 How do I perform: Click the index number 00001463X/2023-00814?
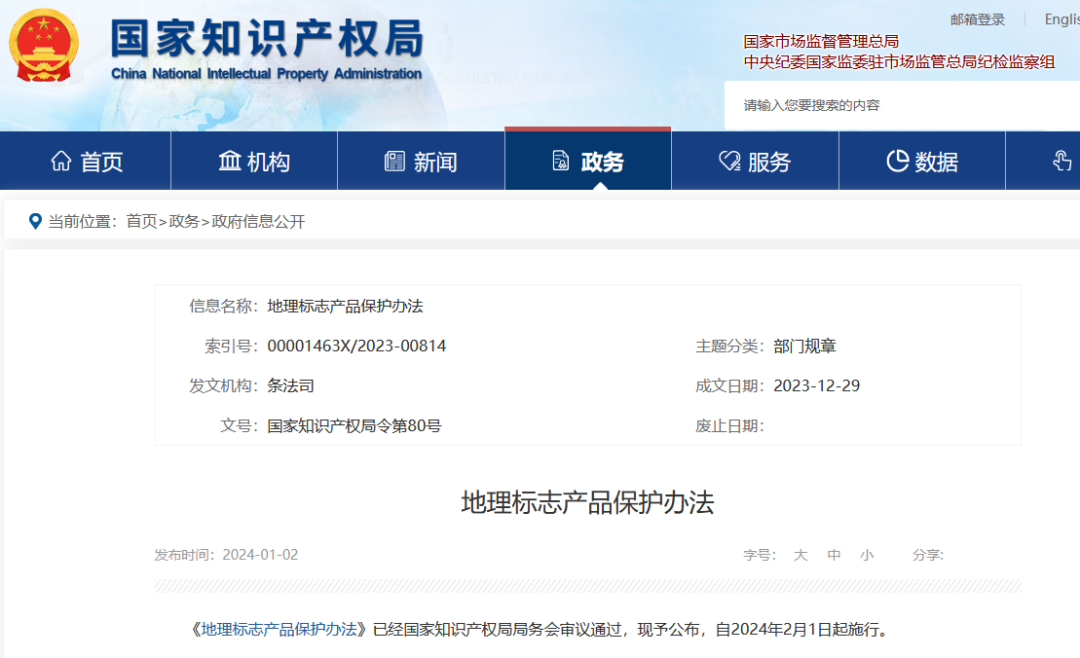coord(357,346)
